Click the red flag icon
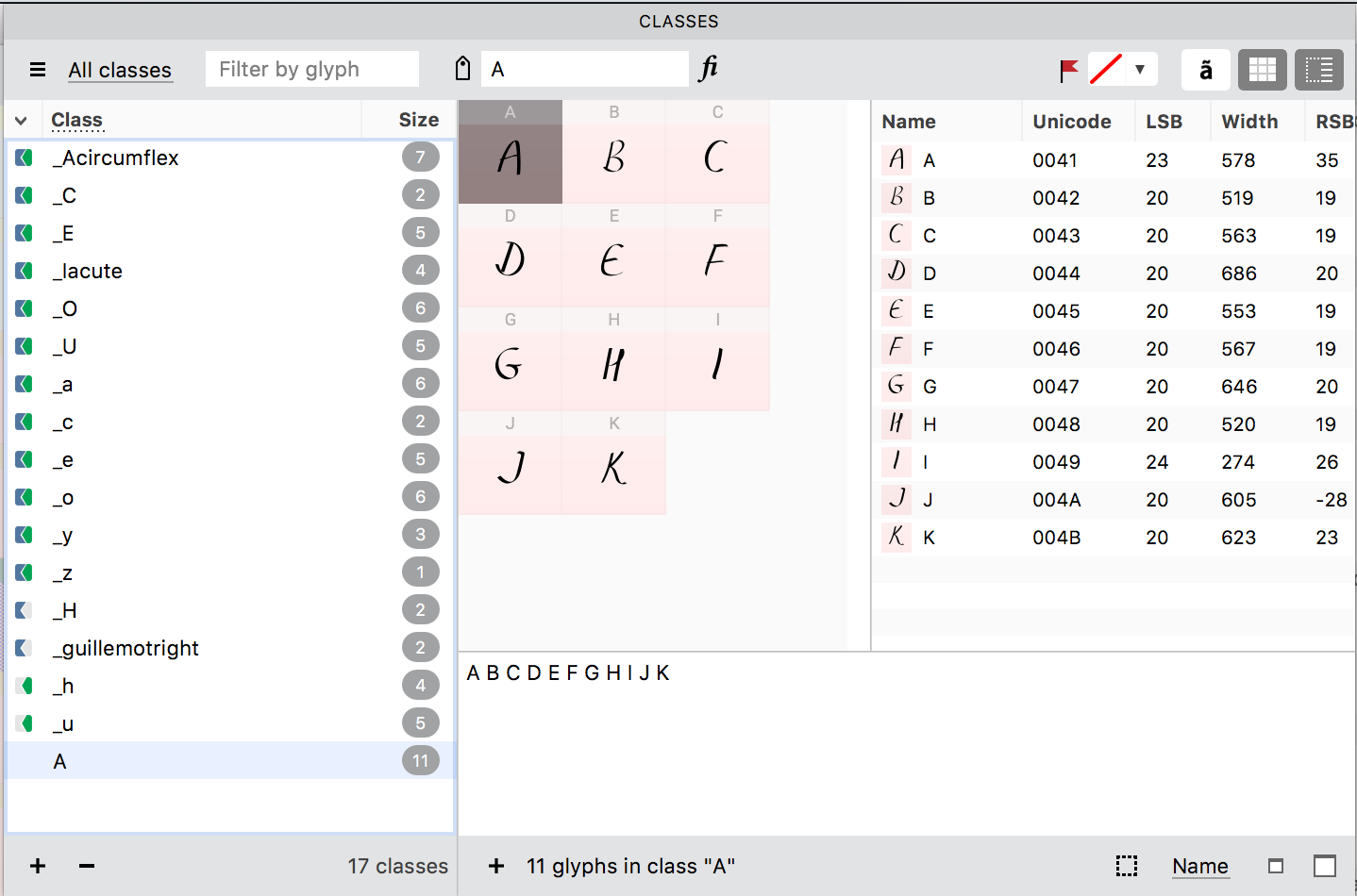The height and width of the screenshot is (896, 1357). (x=1068, y=70)
